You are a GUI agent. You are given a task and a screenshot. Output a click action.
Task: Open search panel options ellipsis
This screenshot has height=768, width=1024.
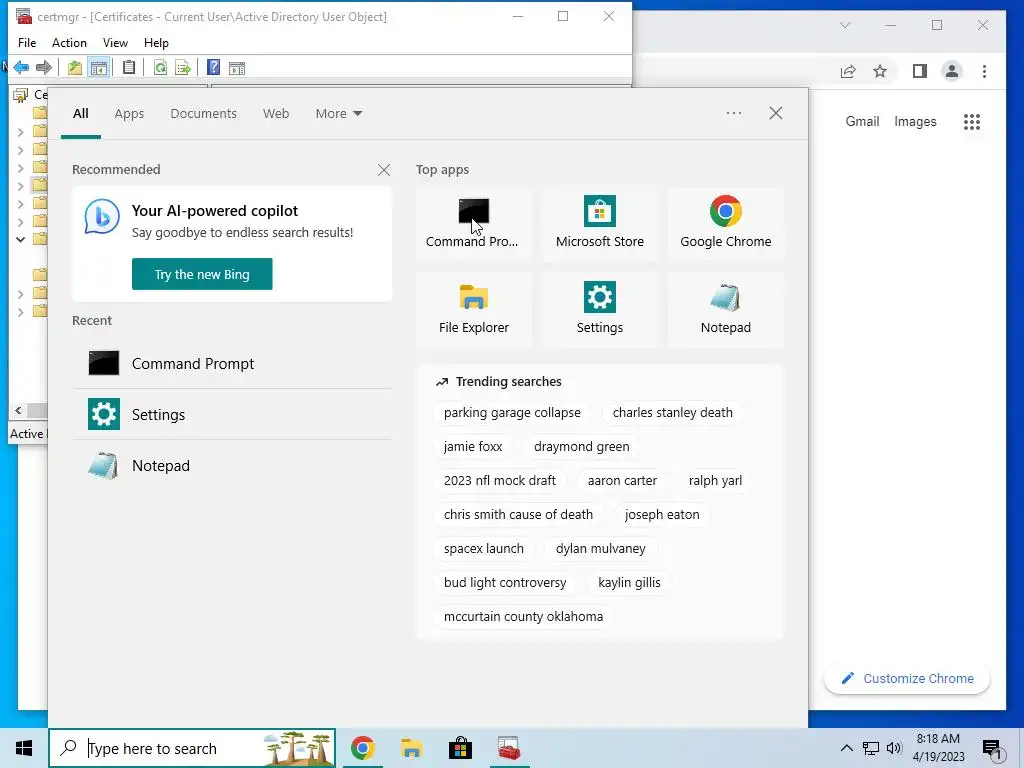[733, 113]
